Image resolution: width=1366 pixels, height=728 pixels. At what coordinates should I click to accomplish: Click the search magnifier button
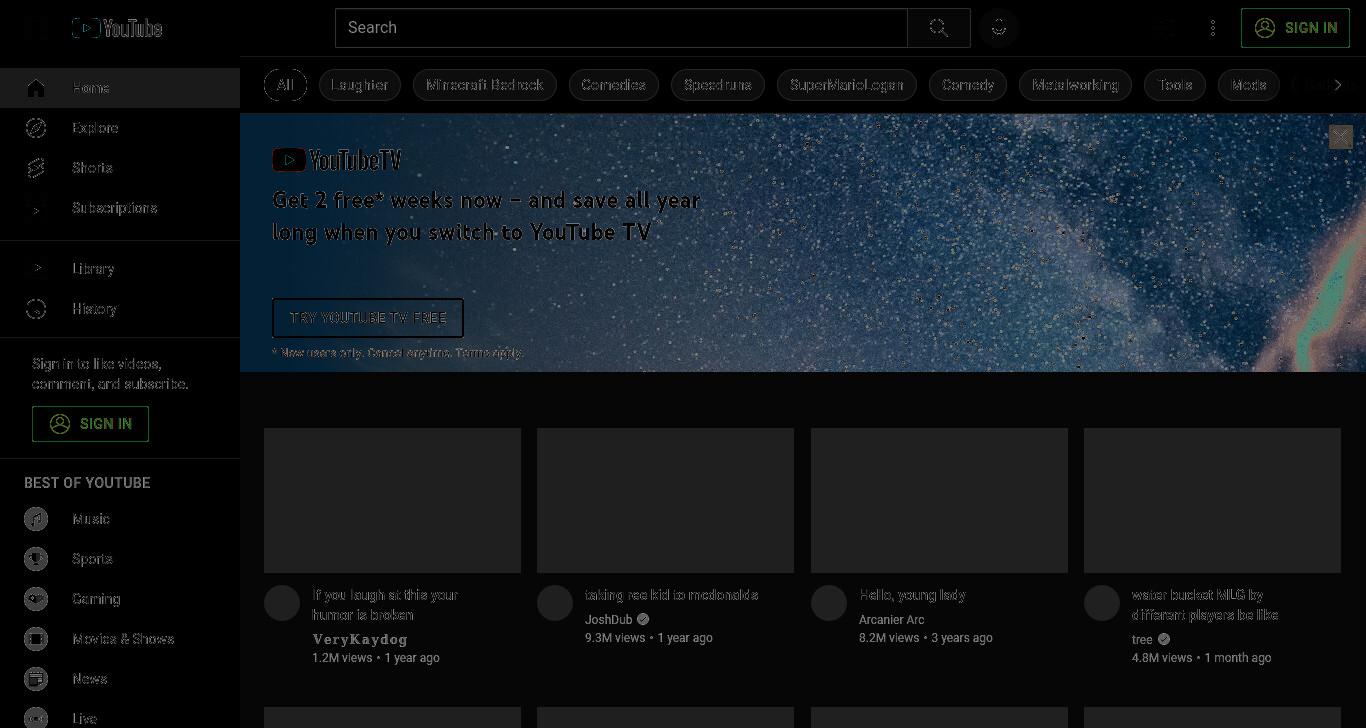tap(938, 28)
